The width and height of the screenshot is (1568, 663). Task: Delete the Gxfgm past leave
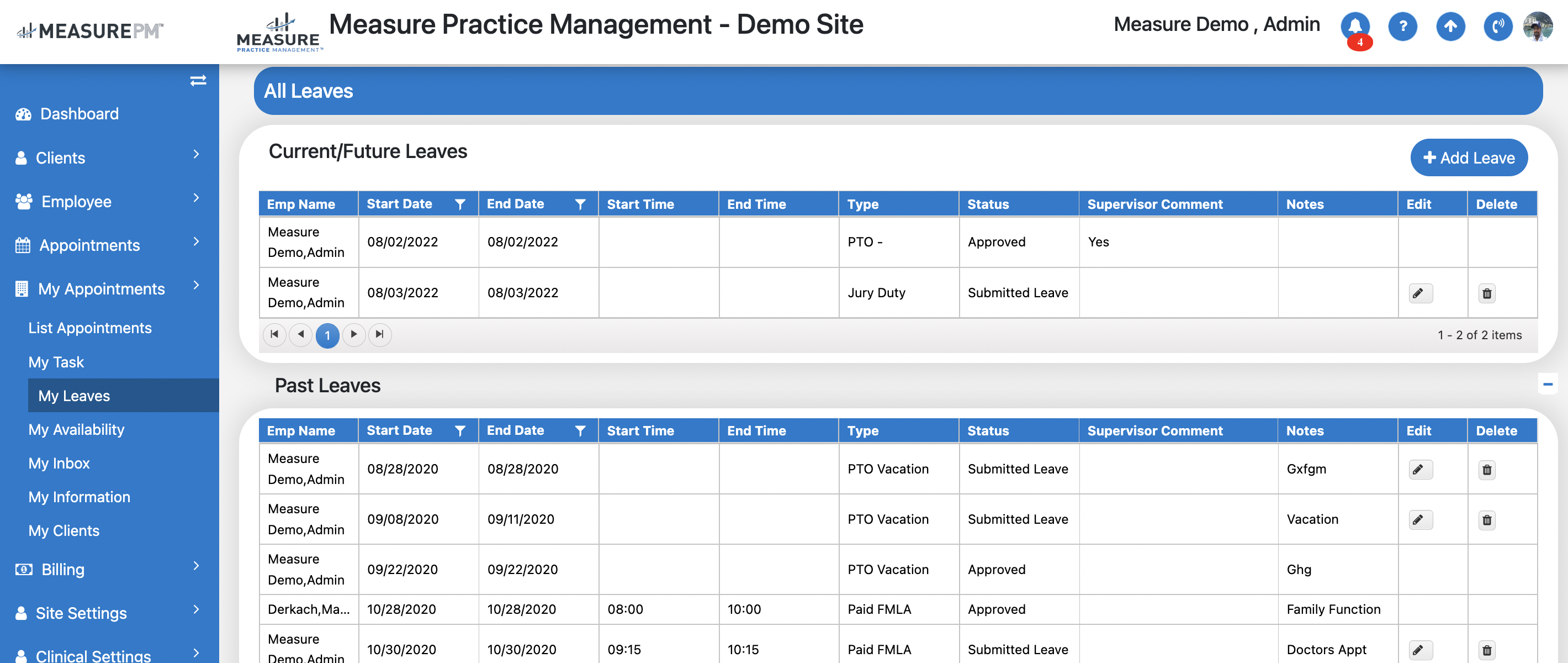point(1486,469)
